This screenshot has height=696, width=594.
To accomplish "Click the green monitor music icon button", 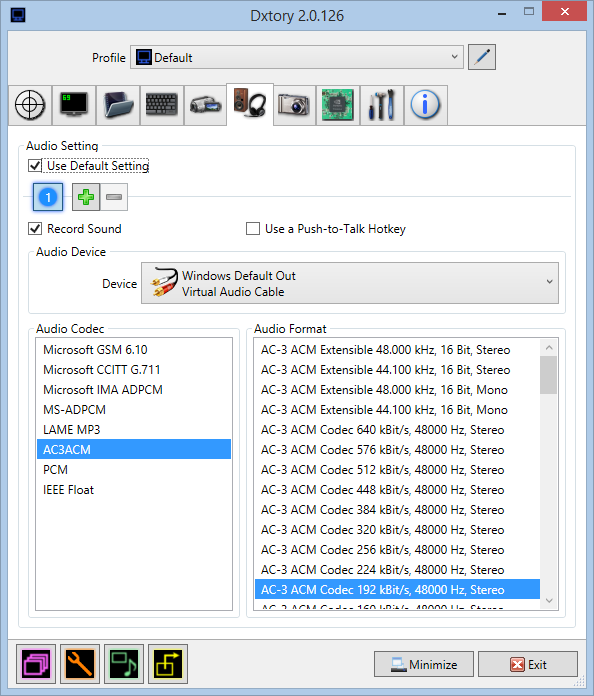I will 124,664.
